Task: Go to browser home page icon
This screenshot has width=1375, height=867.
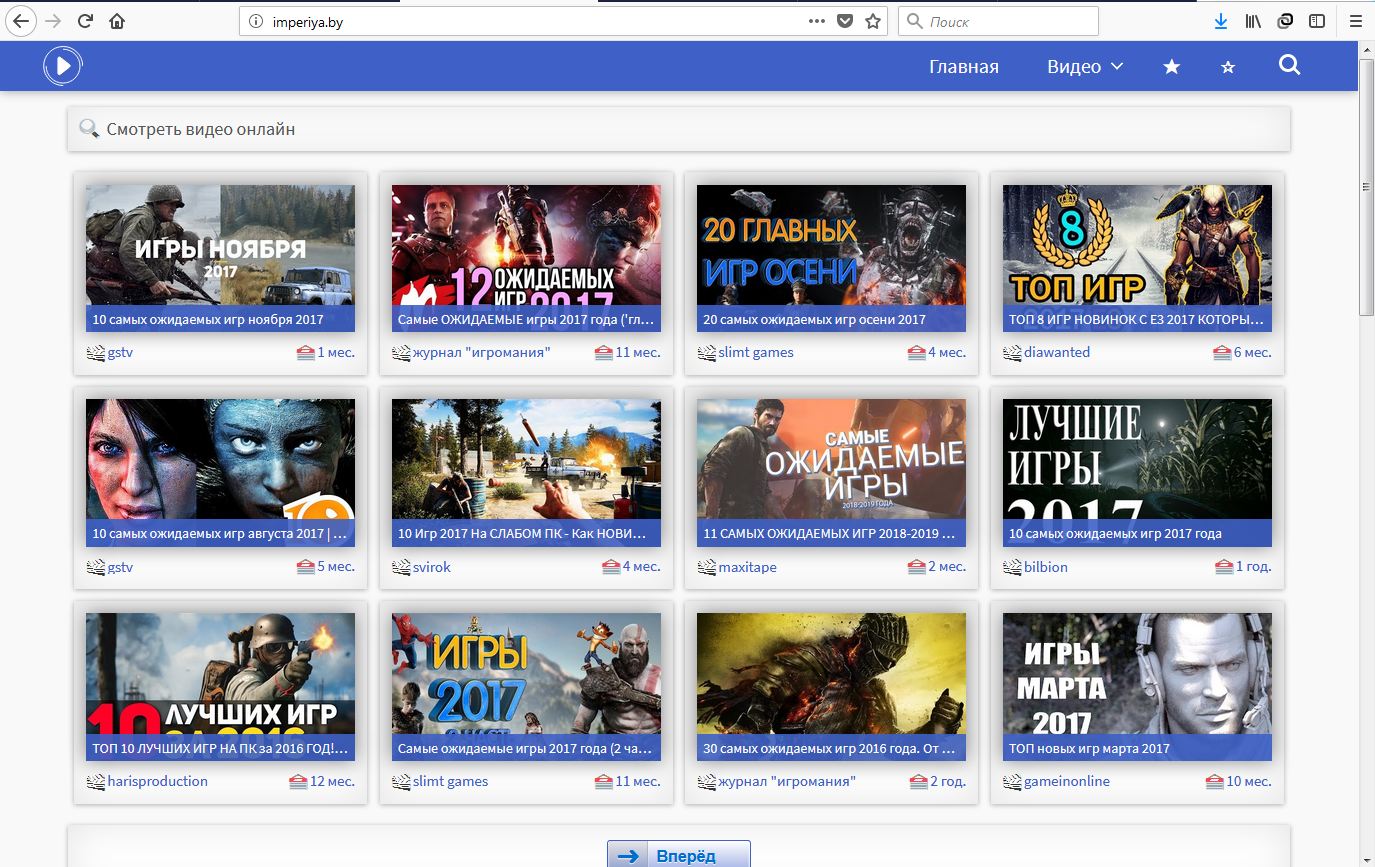Action: coord(117,21)
